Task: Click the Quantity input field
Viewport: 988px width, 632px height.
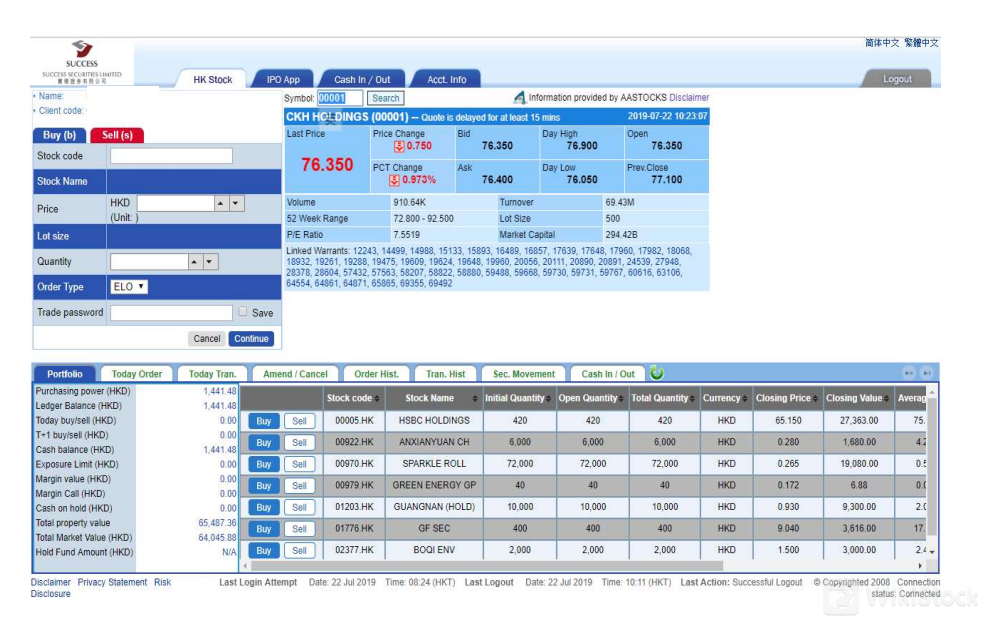Action: [x=149, y=261]
